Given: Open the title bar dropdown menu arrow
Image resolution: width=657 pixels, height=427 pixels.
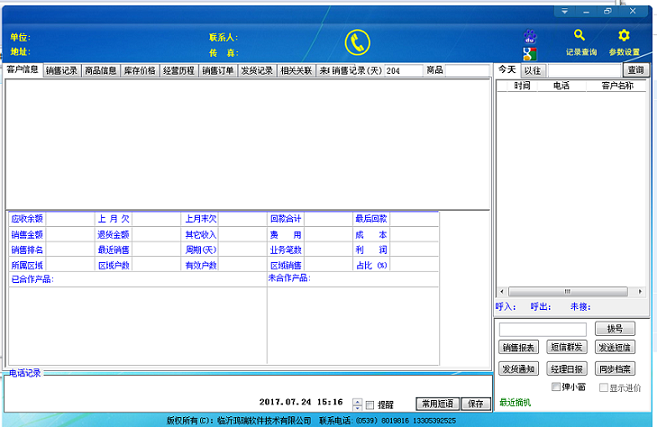Looking at the screenshot, I should coord(566,10).
